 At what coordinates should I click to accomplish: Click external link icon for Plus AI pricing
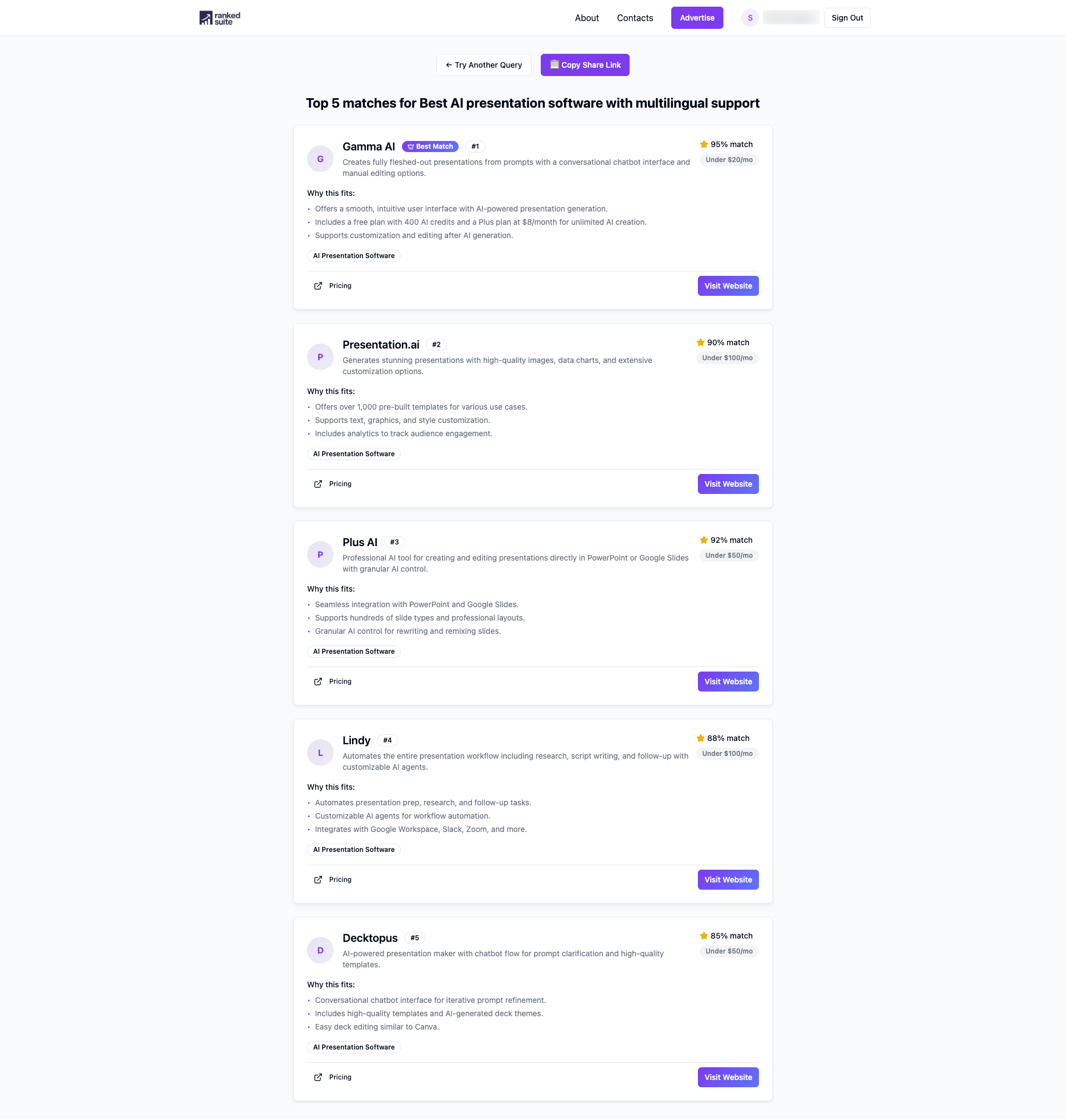tap(318, 682)
